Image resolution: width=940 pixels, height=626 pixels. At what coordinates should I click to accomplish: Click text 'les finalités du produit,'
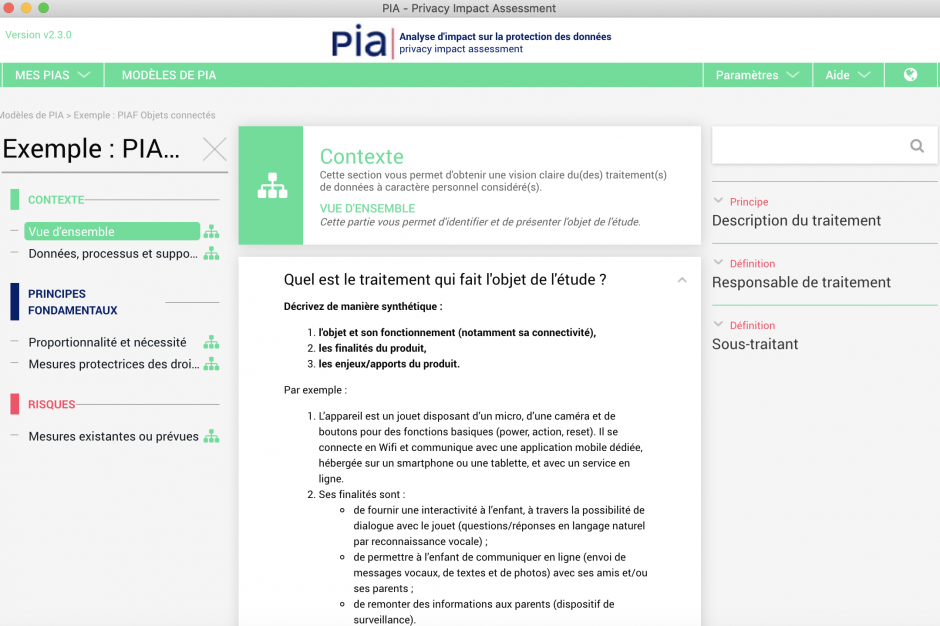372,348
